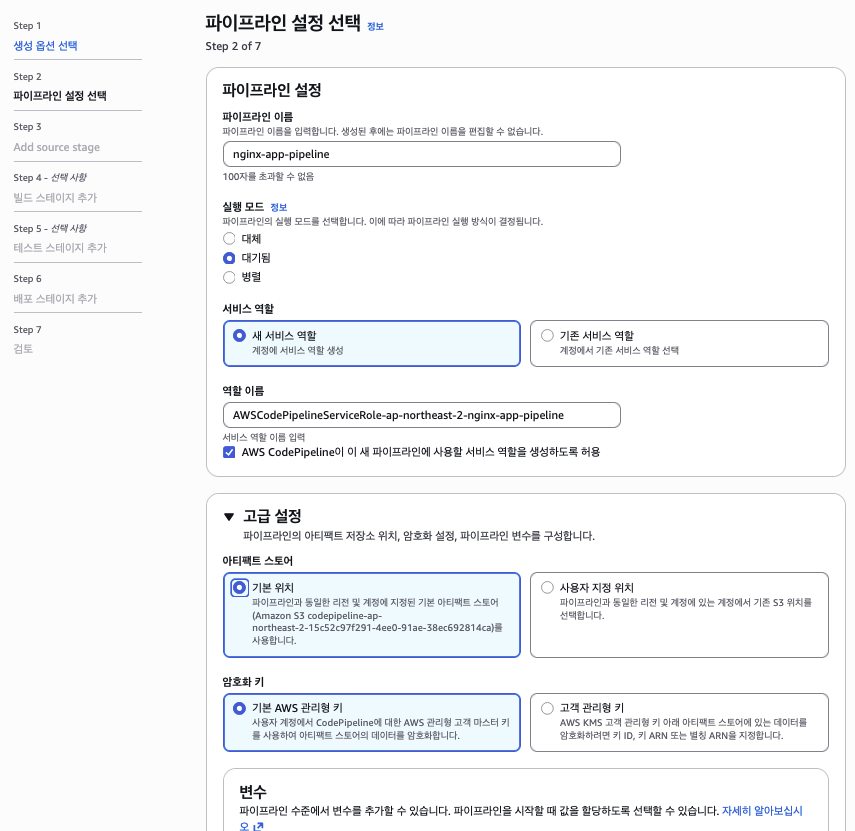
Task: Choose 기본 AWS 관리형 키 option
Action: point(239,708)
